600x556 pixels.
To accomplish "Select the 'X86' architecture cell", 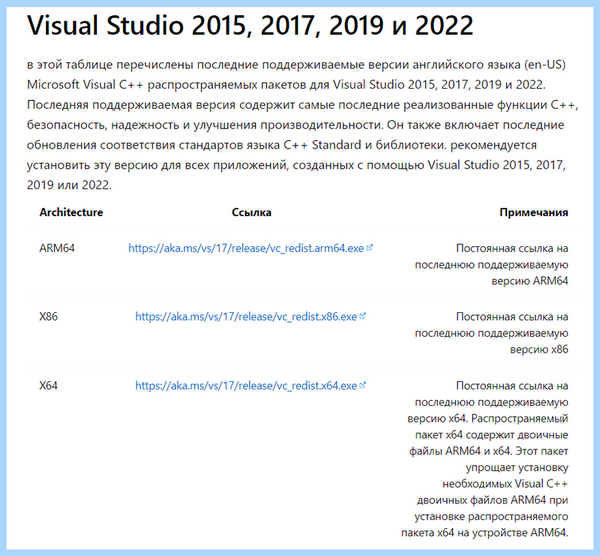I will (x=48, y=317).
